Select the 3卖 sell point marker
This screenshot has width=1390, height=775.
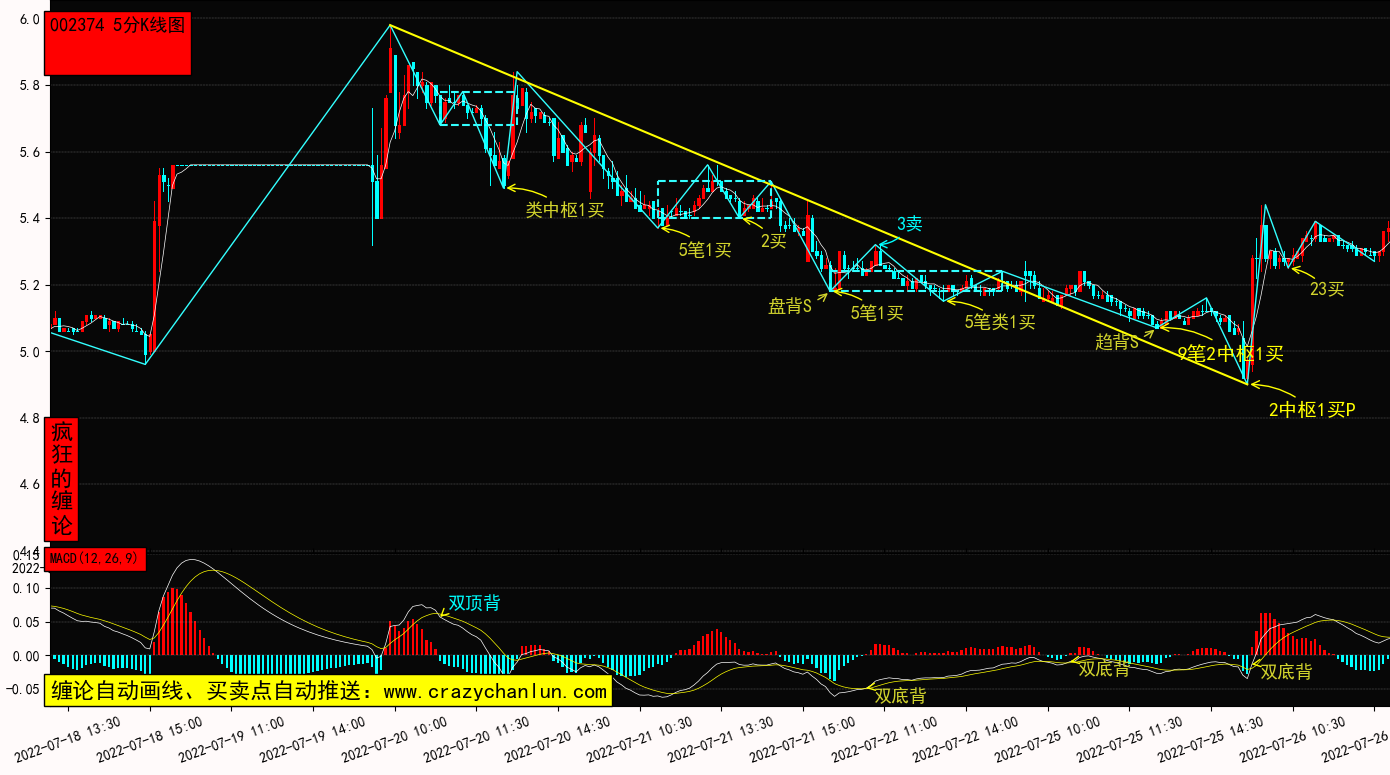909,224
